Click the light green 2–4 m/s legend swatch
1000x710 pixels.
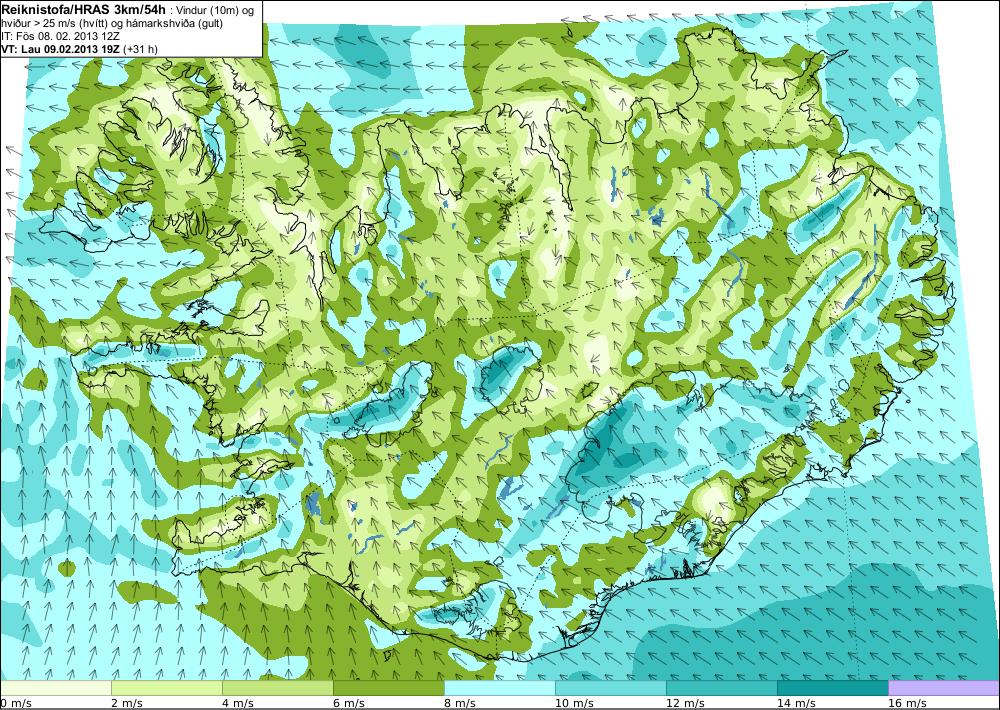click(x=166, y=688)
